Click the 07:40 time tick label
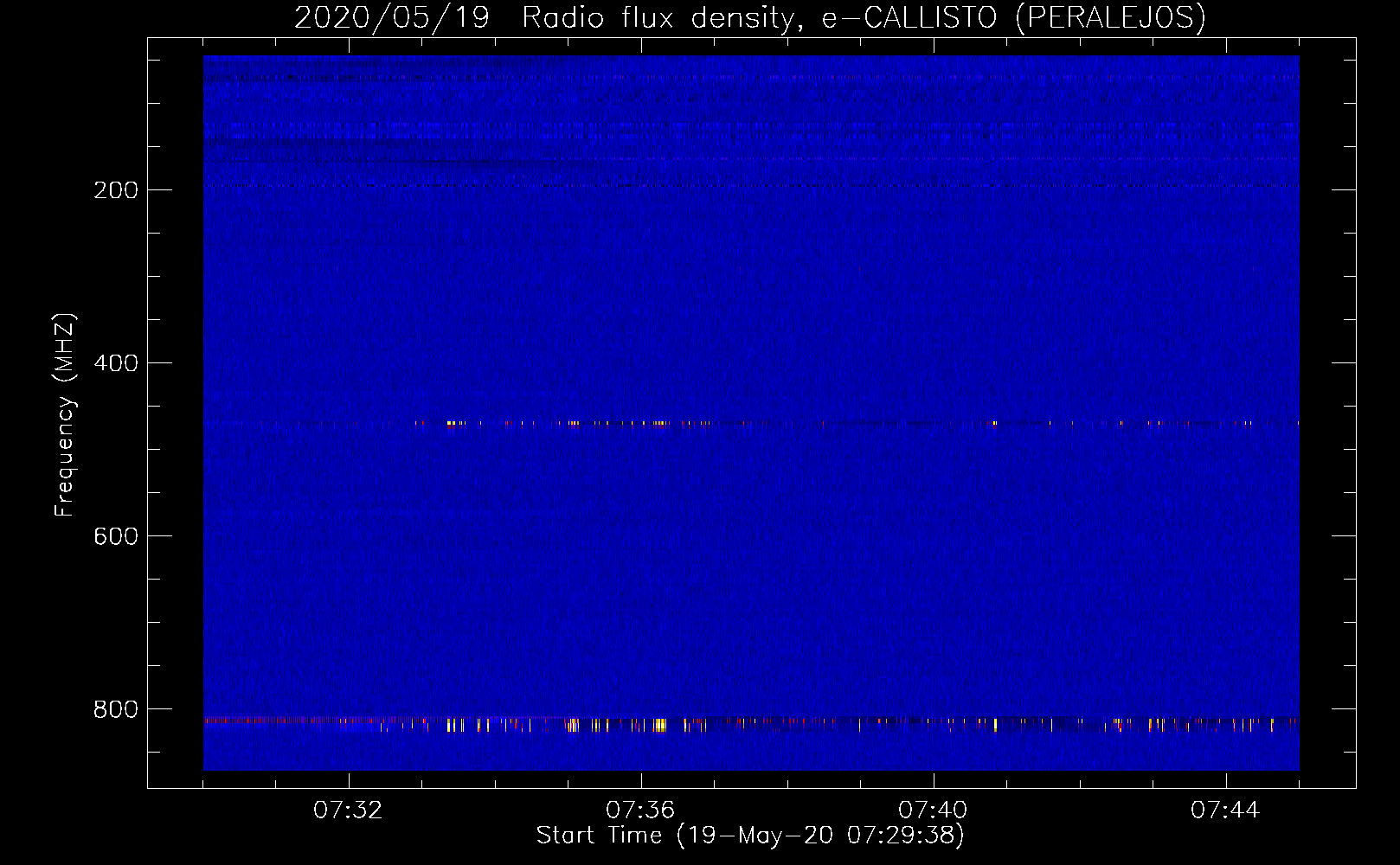Screen dimensions: 1400x865 933,811
